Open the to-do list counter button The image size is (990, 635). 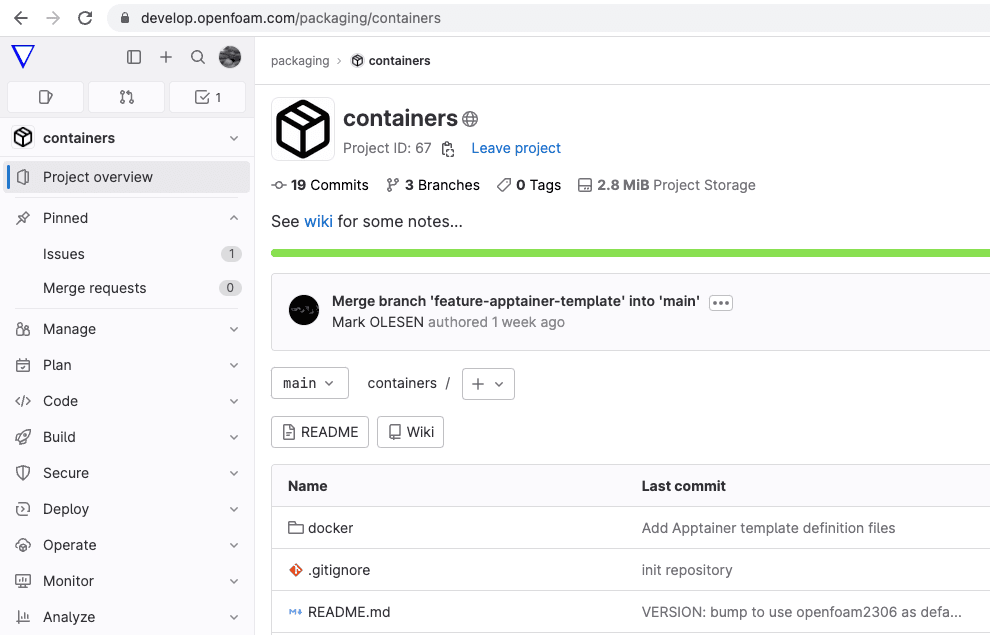(207, 97)
